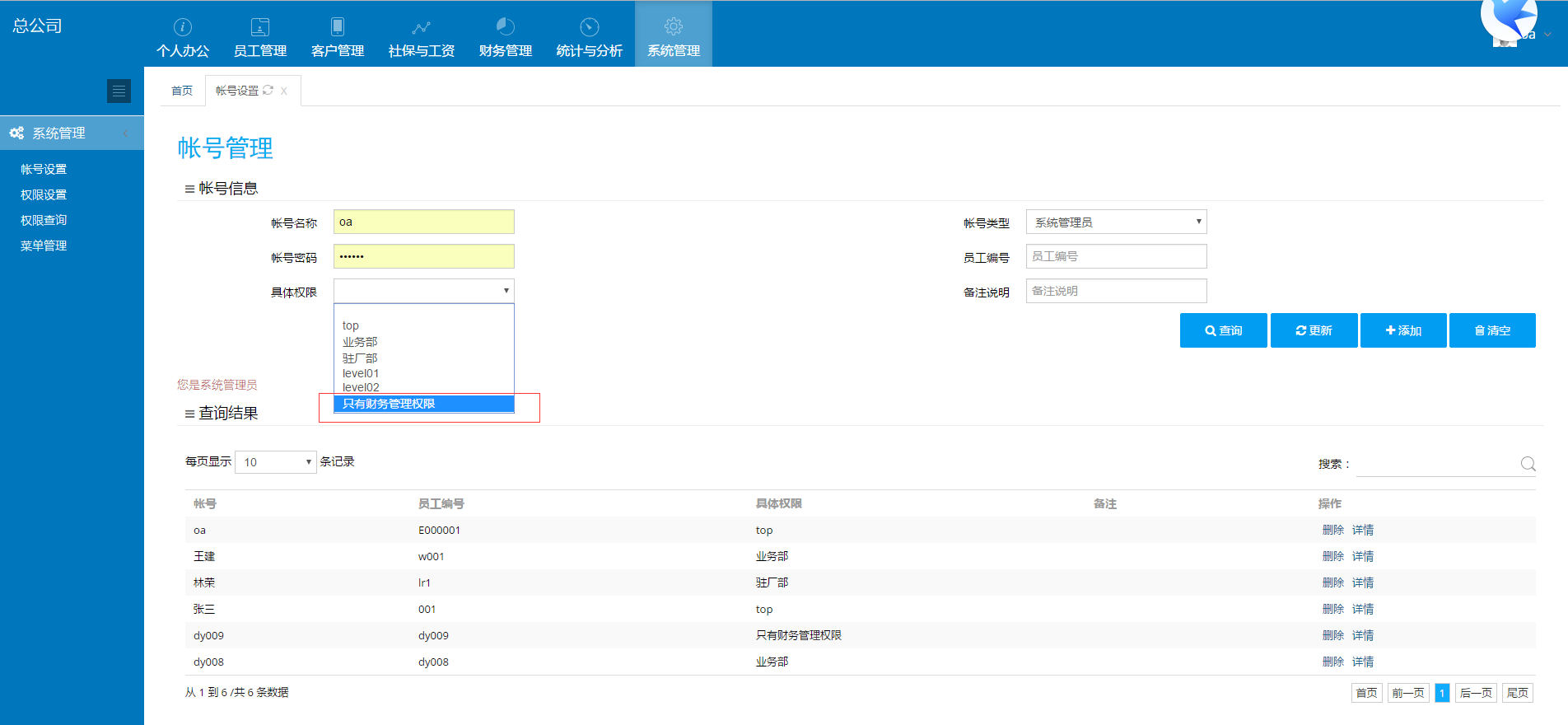Click the 查询 button

point(1223,330)
